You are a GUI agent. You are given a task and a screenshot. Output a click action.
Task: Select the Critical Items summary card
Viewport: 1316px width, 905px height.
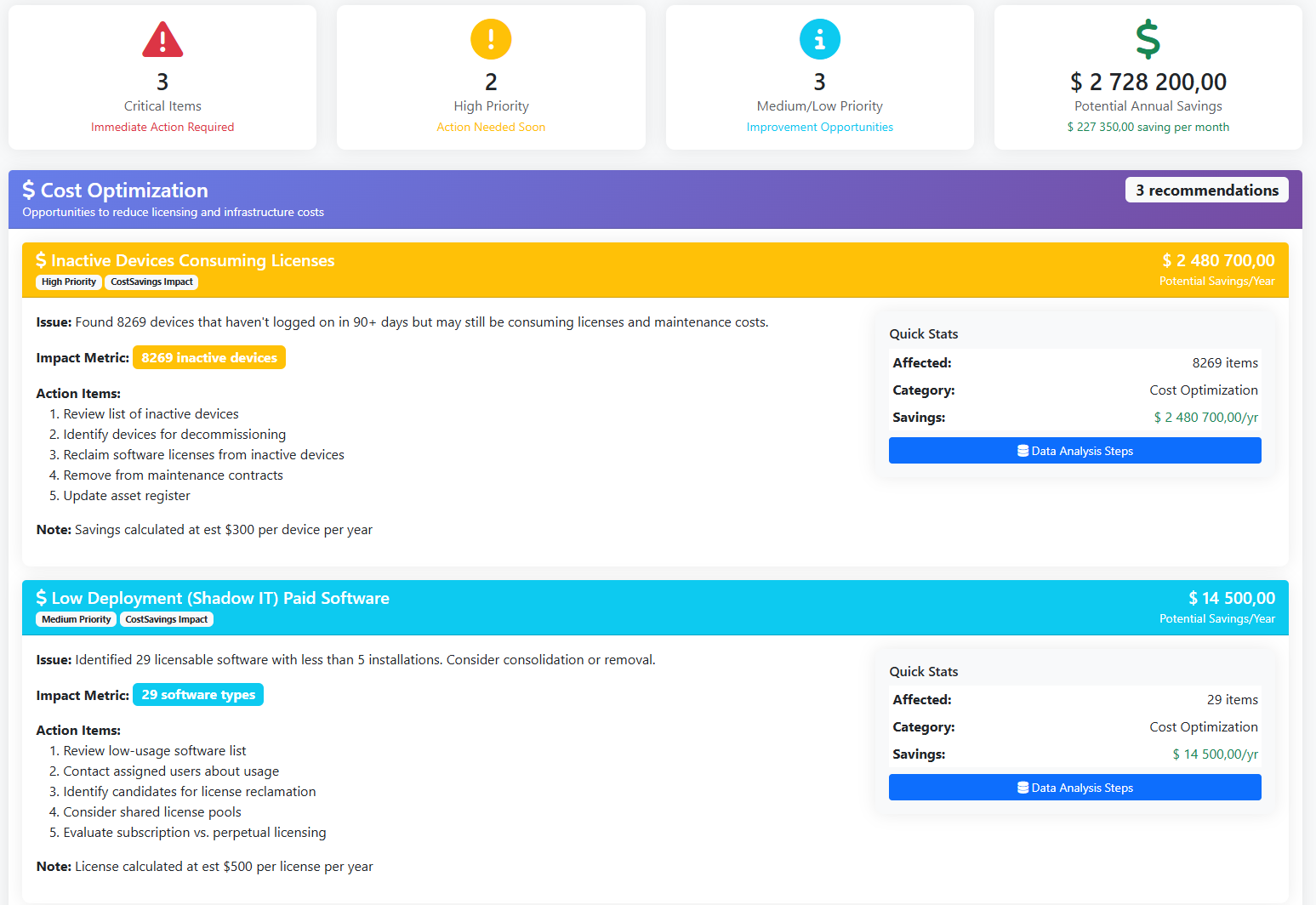162,77
